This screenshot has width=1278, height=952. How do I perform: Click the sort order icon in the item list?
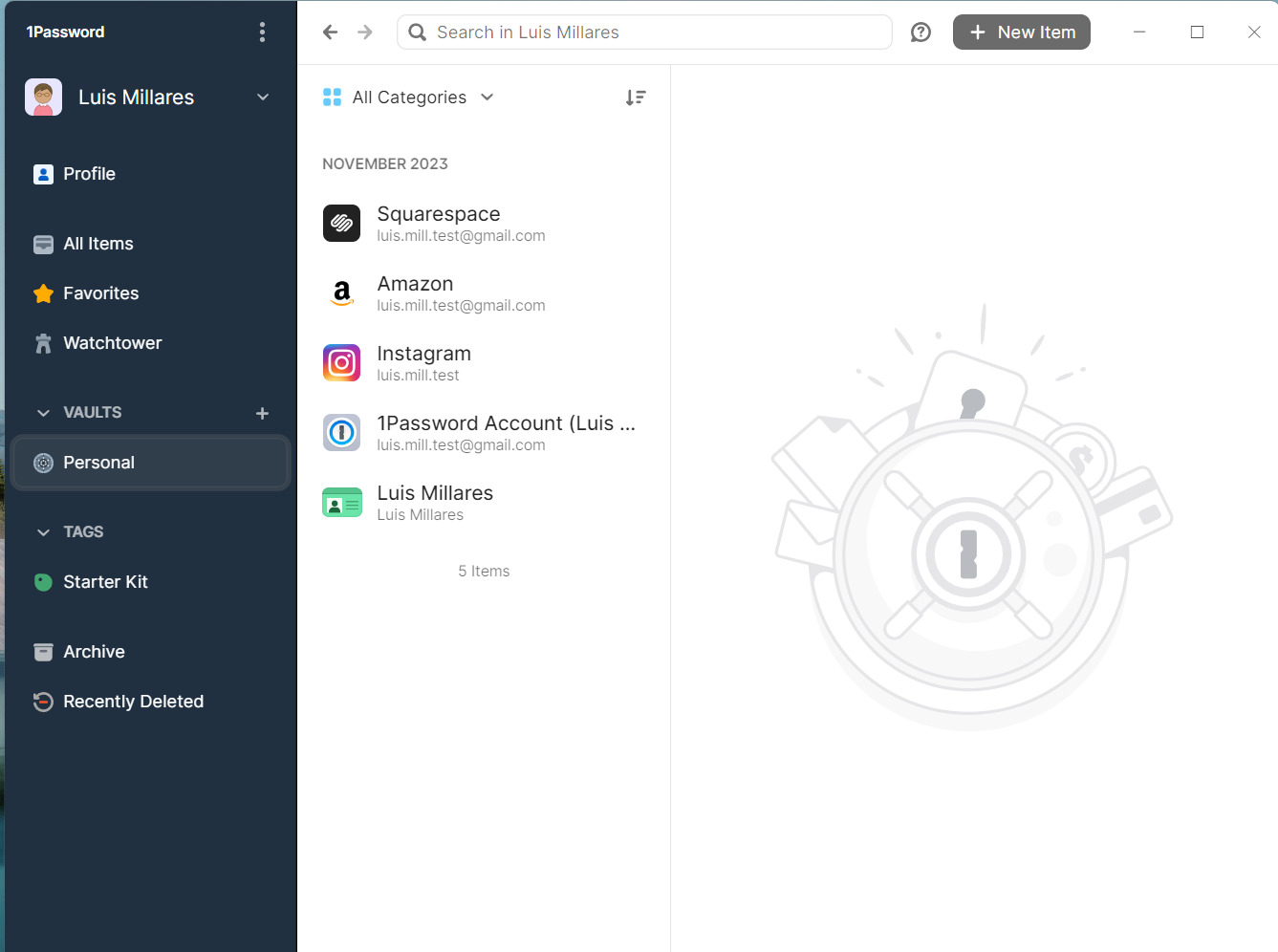point(636,97)
